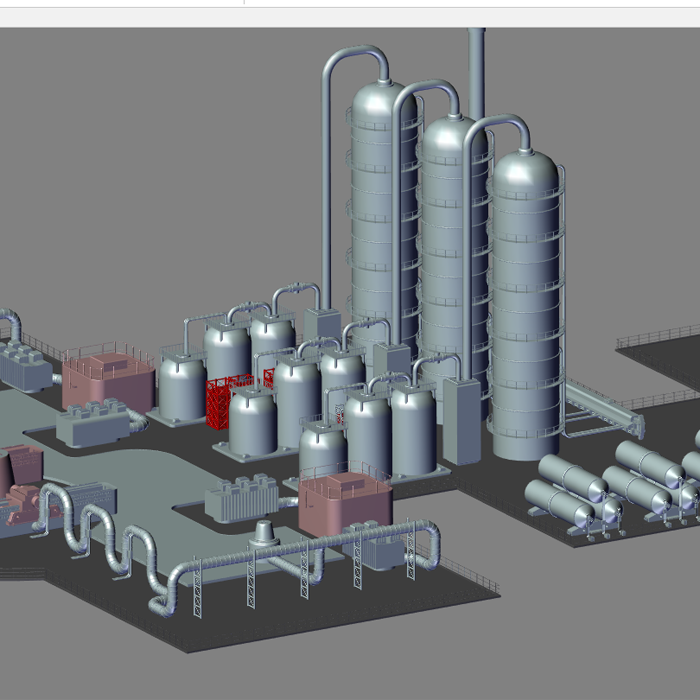
Task: Select the inclined conveyor beside the tall columns
Action: coord(605,408)
